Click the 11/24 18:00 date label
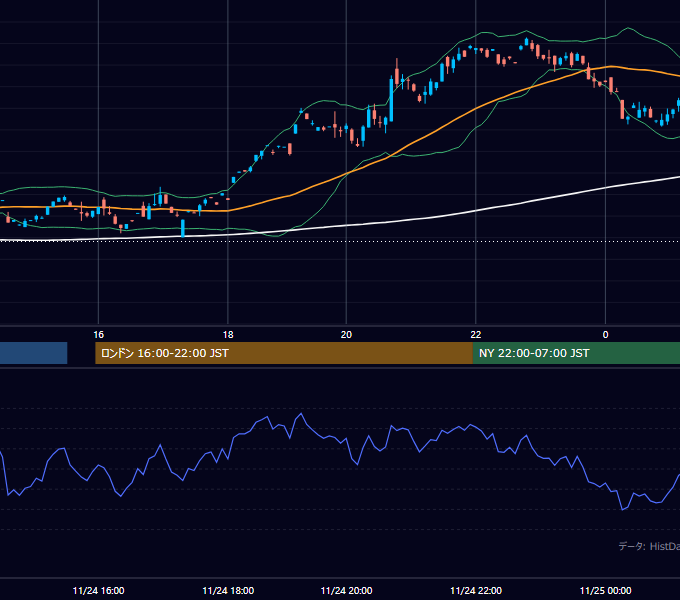This screenshot has height=600, width=680. tap(228, 590)
